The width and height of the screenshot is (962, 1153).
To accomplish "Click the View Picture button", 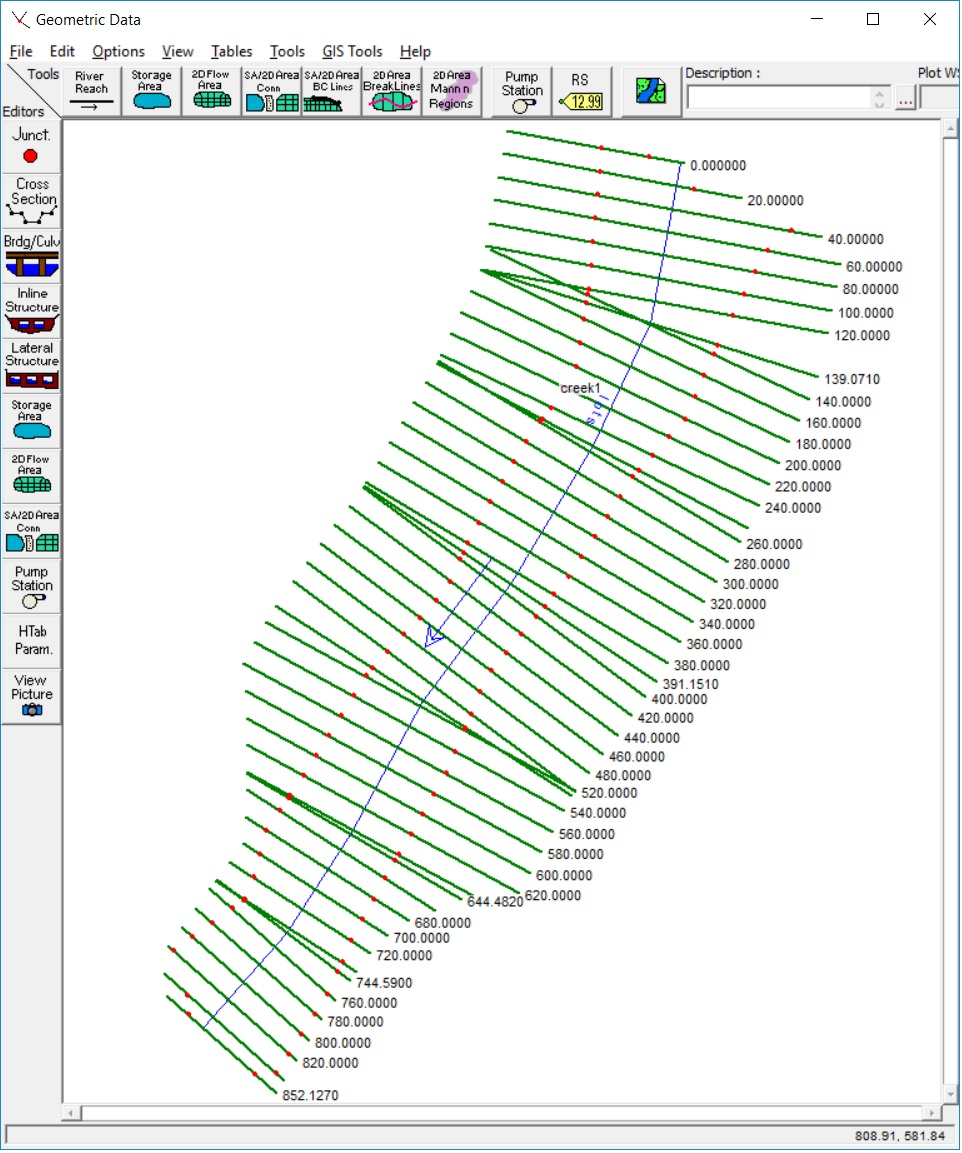I will [31, 695].
